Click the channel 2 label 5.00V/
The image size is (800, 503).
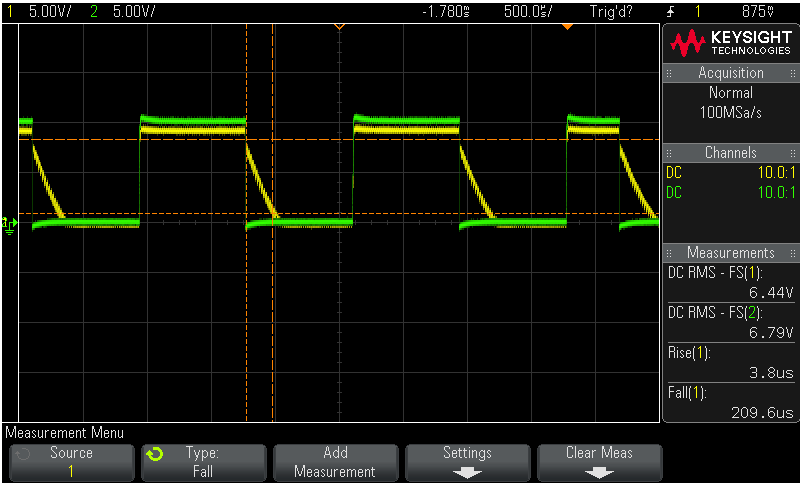point(134,12)
